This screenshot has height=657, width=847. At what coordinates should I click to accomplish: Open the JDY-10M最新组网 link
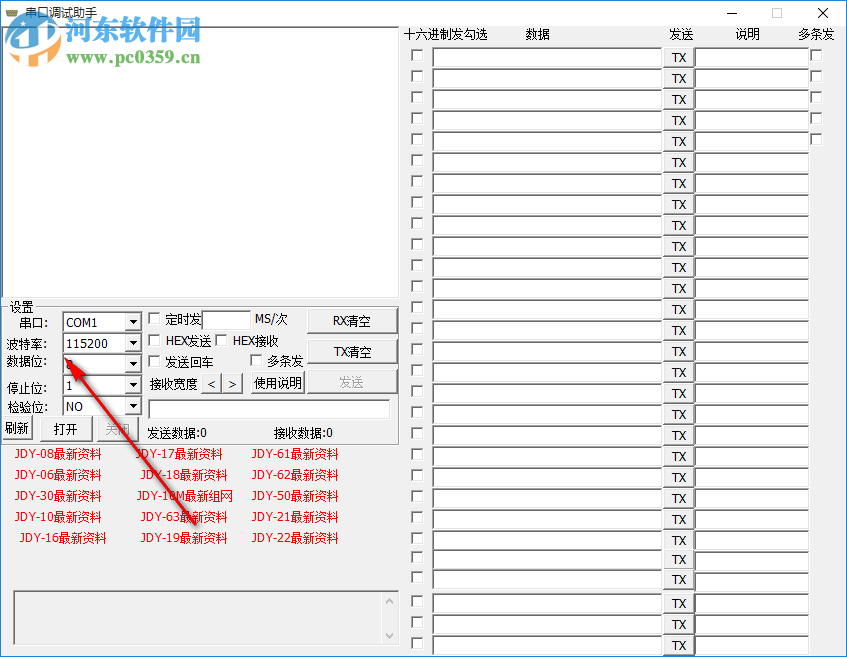tap(185, 496)
